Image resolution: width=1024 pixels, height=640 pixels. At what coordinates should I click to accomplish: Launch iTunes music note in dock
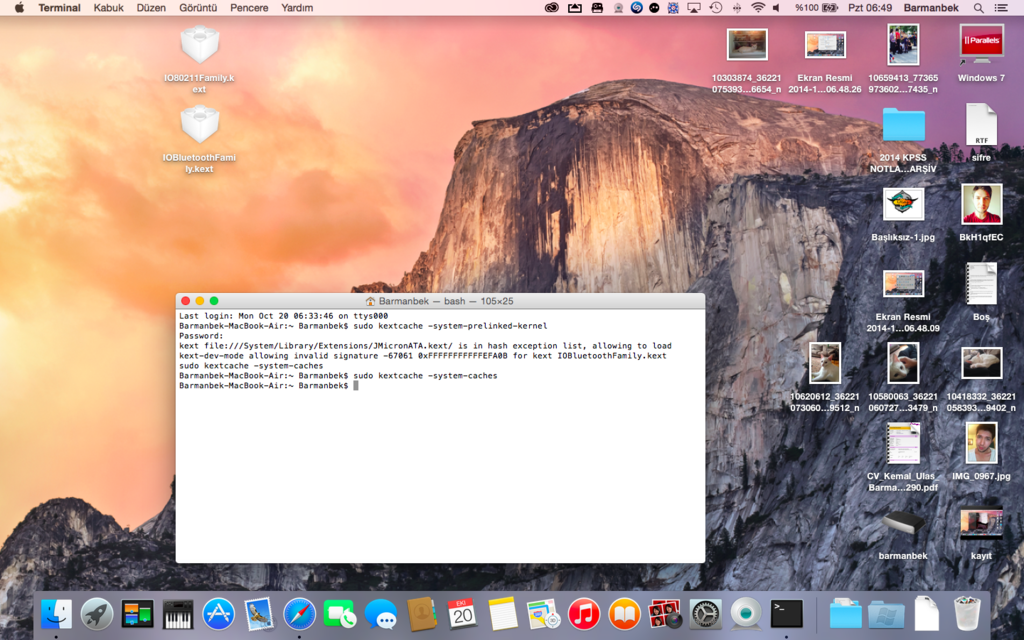click(x=584, y=615)
